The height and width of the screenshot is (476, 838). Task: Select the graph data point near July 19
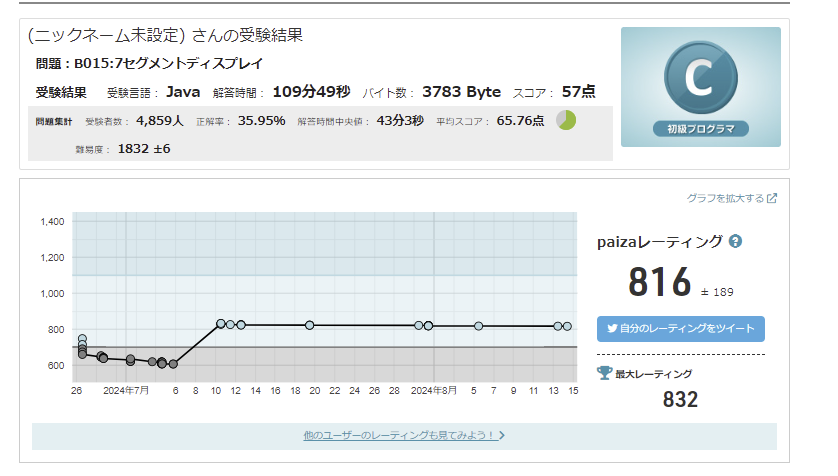click(310, 325)
